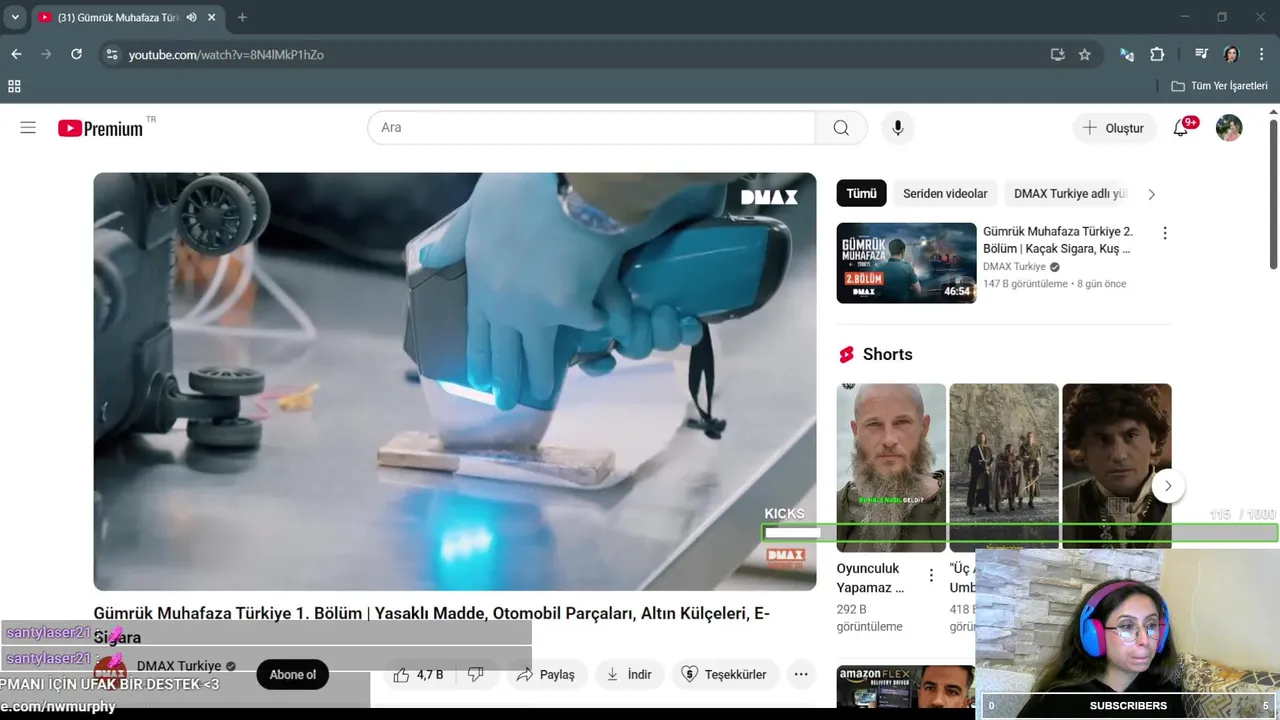The image size is (1280, 720).
Task: Click in the Ara search field
Action: 591,128
